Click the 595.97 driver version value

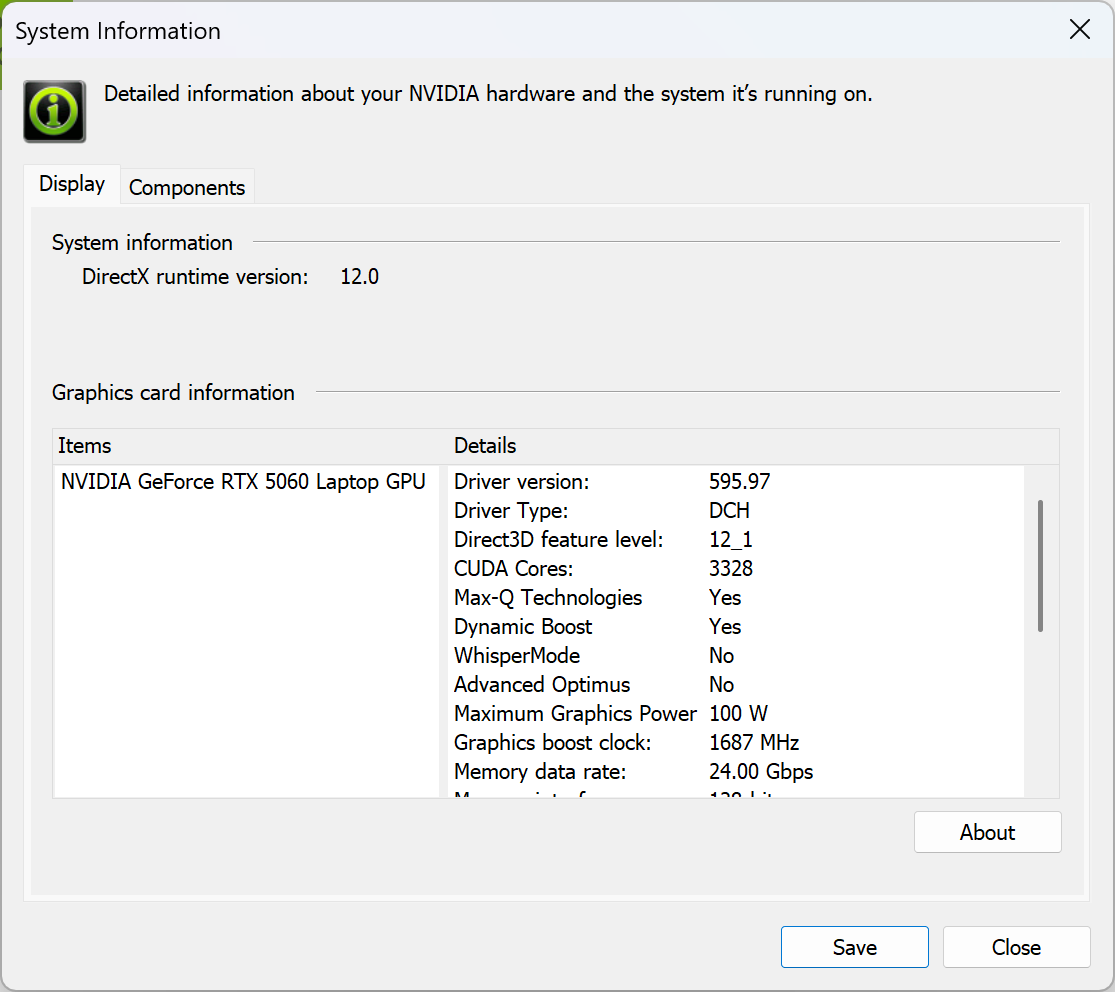(x=740, y=481)
